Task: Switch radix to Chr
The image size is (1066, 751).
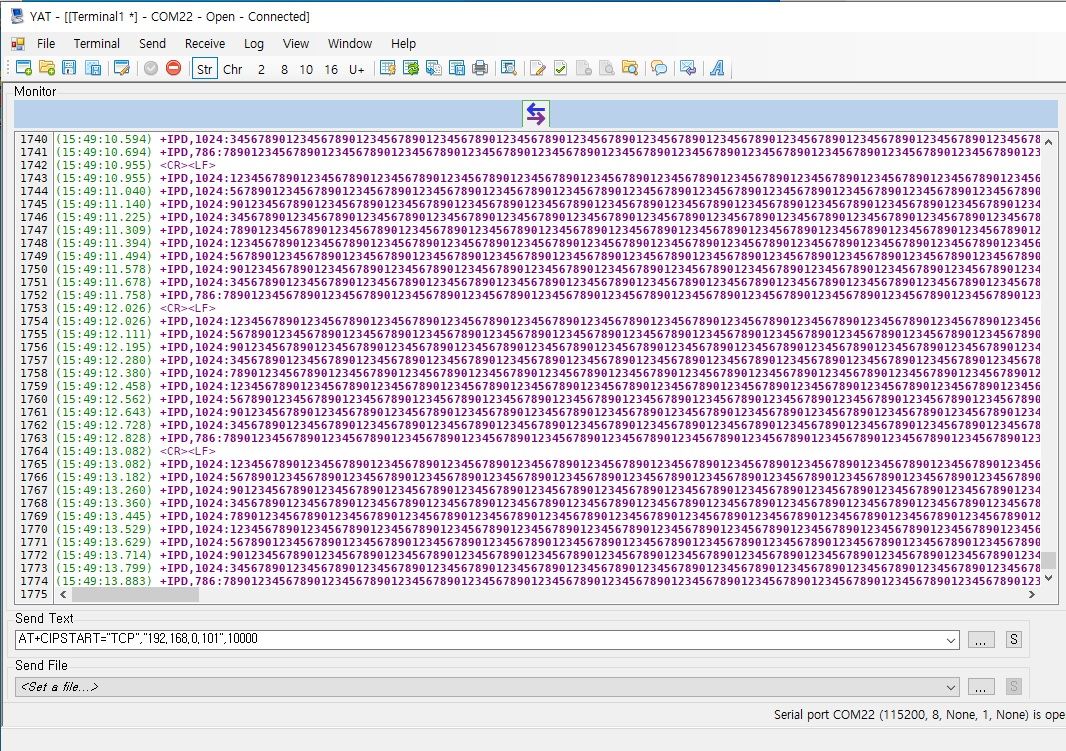Action: click(233, 69)
